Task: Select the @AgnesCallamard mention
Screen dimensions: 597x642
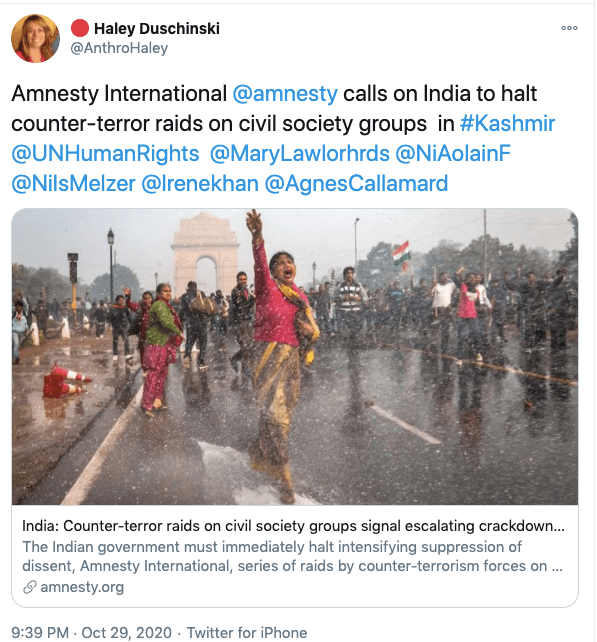Action: tap(356, 183)
